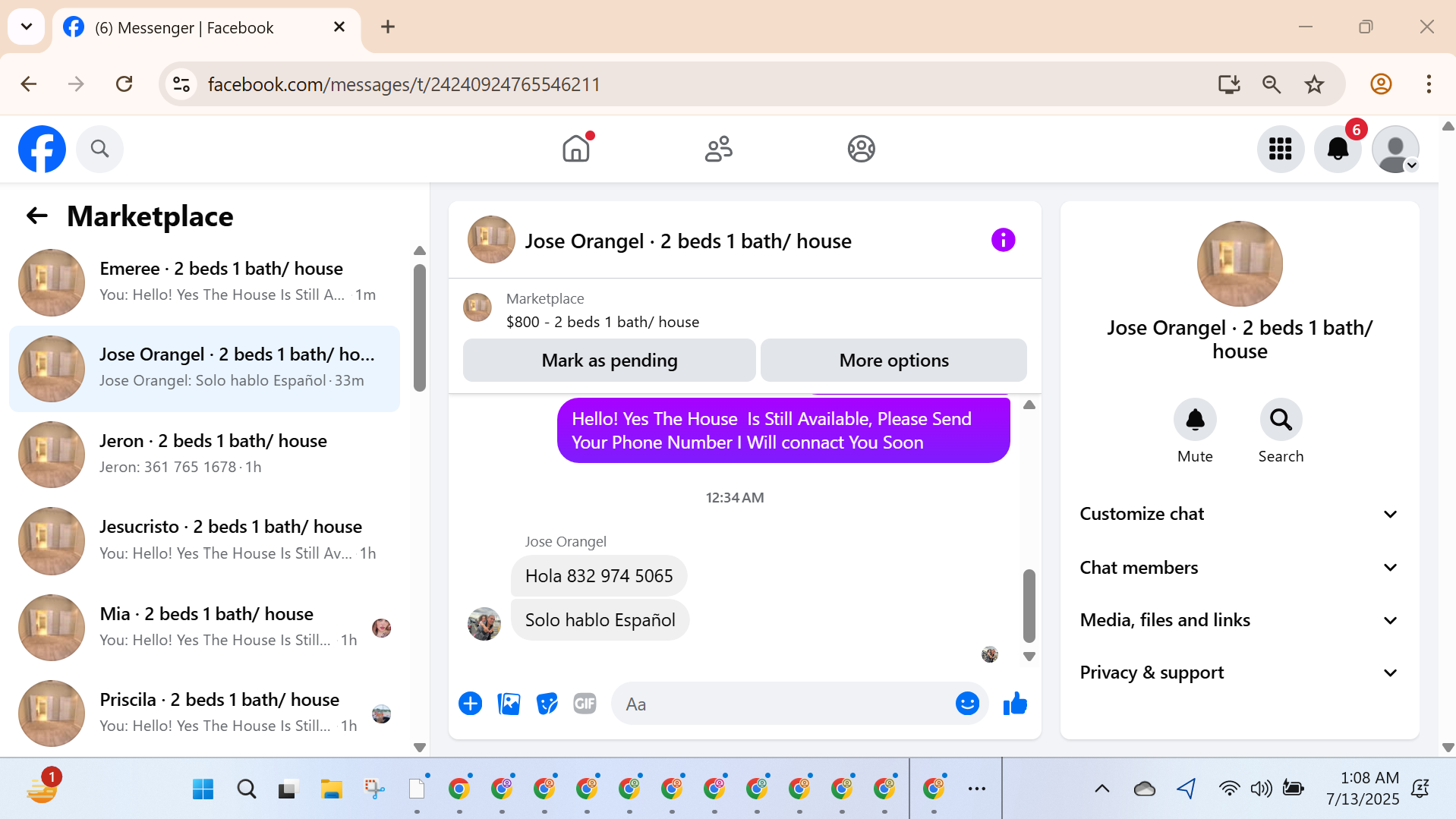Click the Solo hablo Español message bubble
This screenshot has height=819, width=1456.
click(600, 620)
